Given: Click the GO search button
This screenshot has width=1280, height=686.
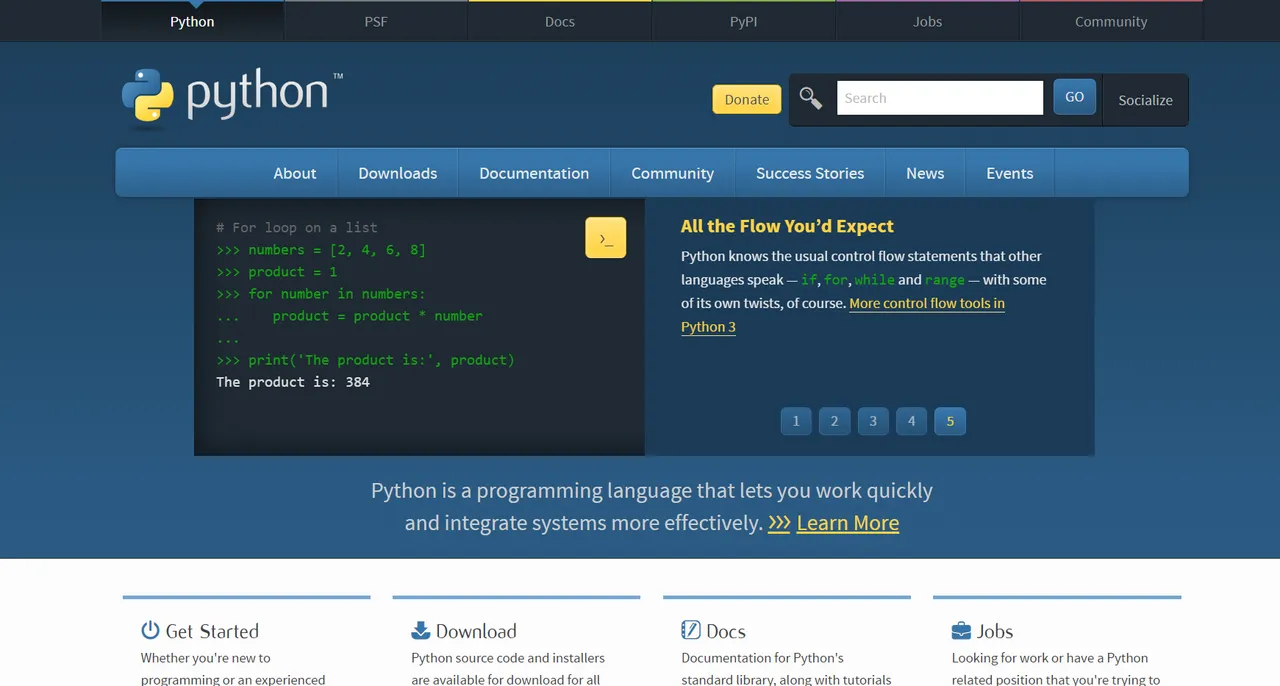Looking at the screenshot, I should coord(1075,97).
